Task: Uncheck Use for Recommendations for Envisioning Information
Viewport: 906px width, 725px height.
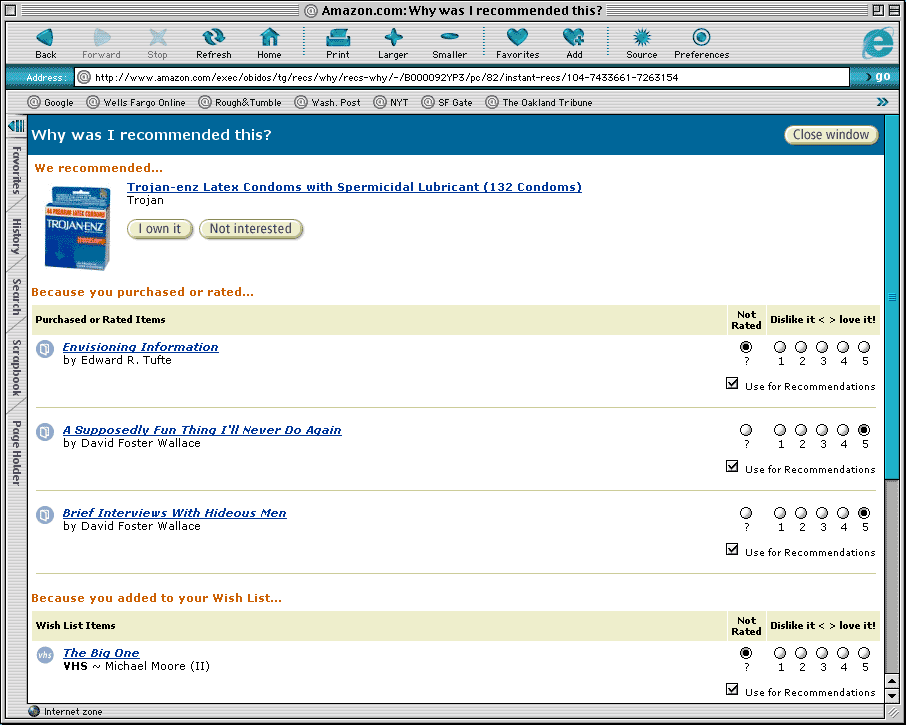Action: tap(732, 384)
